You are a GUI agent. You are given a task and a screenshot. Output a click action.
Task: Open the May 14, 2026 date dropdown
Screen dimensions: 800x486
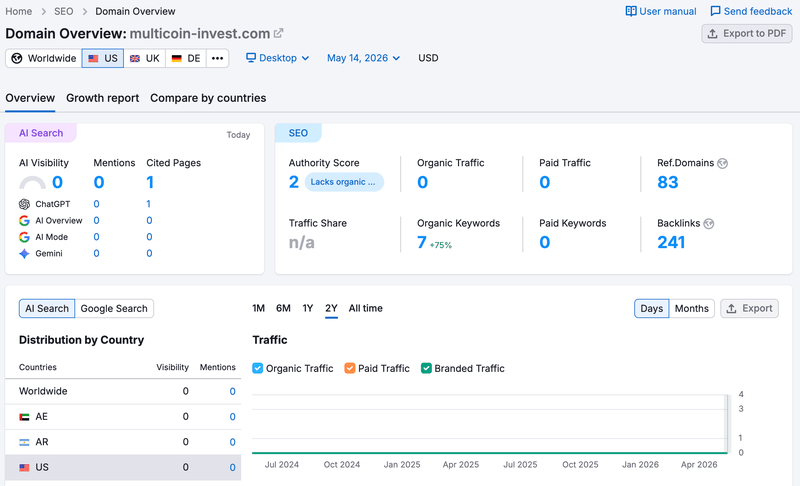point(363,58)
